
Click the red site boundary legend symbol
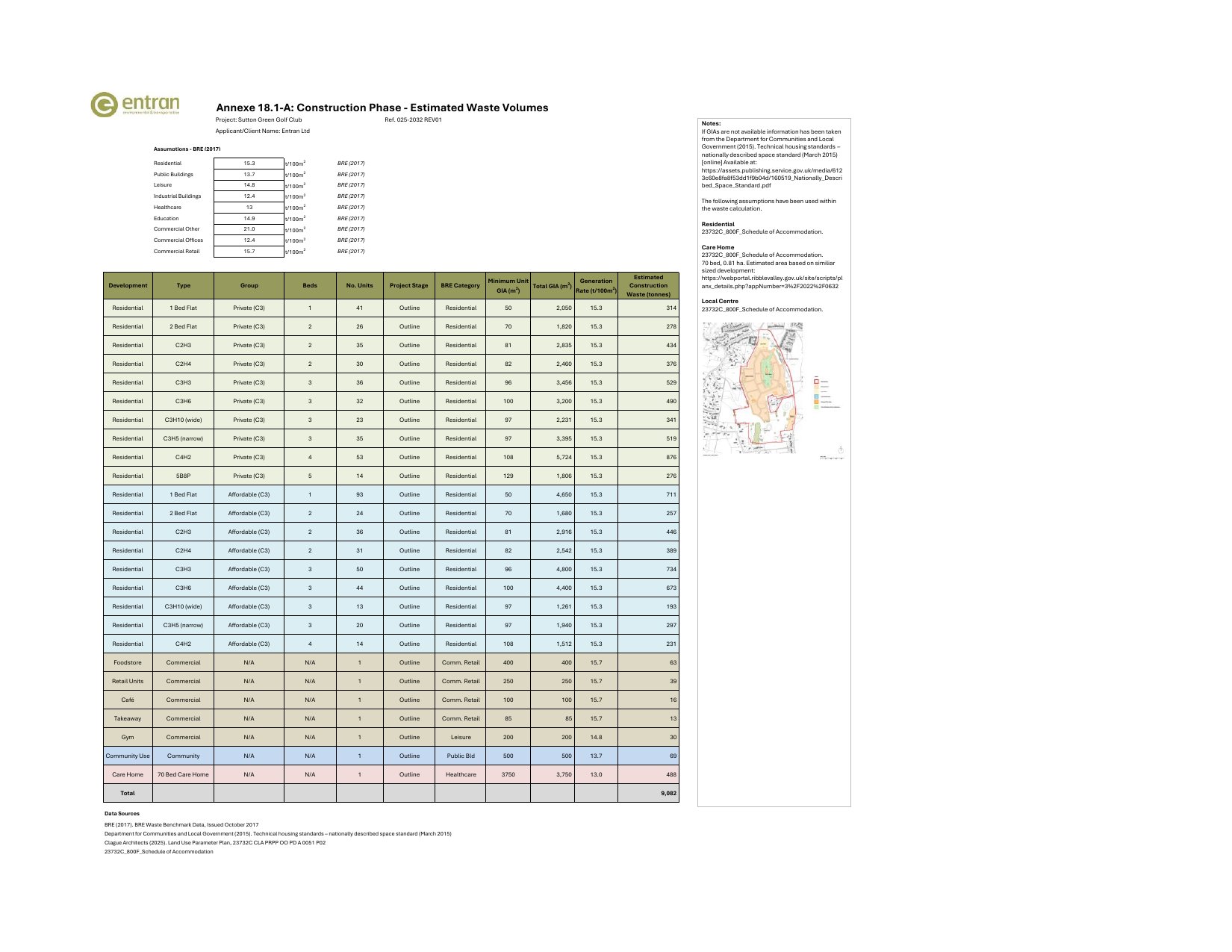[816, 382]
